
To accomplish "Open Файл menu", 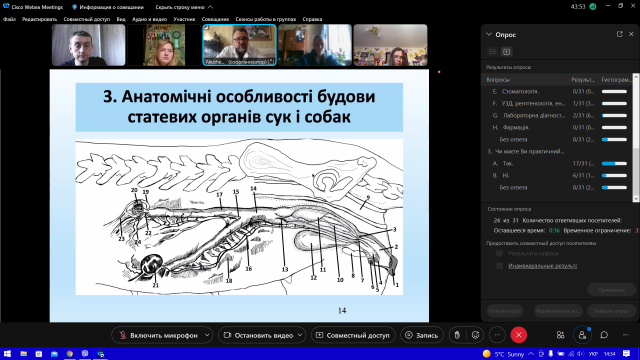I will (9, 19).
